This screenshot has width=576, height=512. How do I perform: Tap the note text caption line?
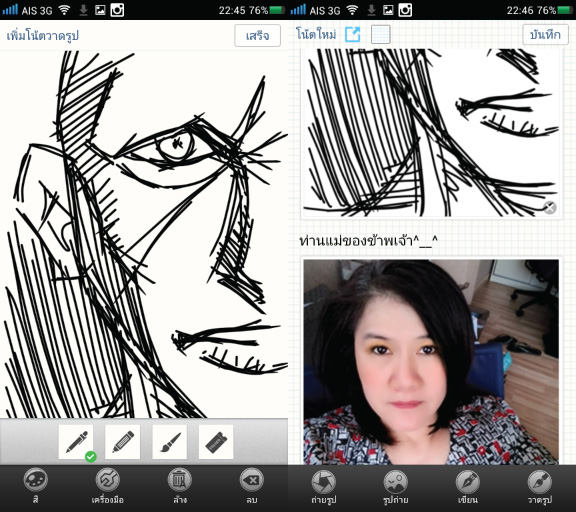[x=368, y=241]
